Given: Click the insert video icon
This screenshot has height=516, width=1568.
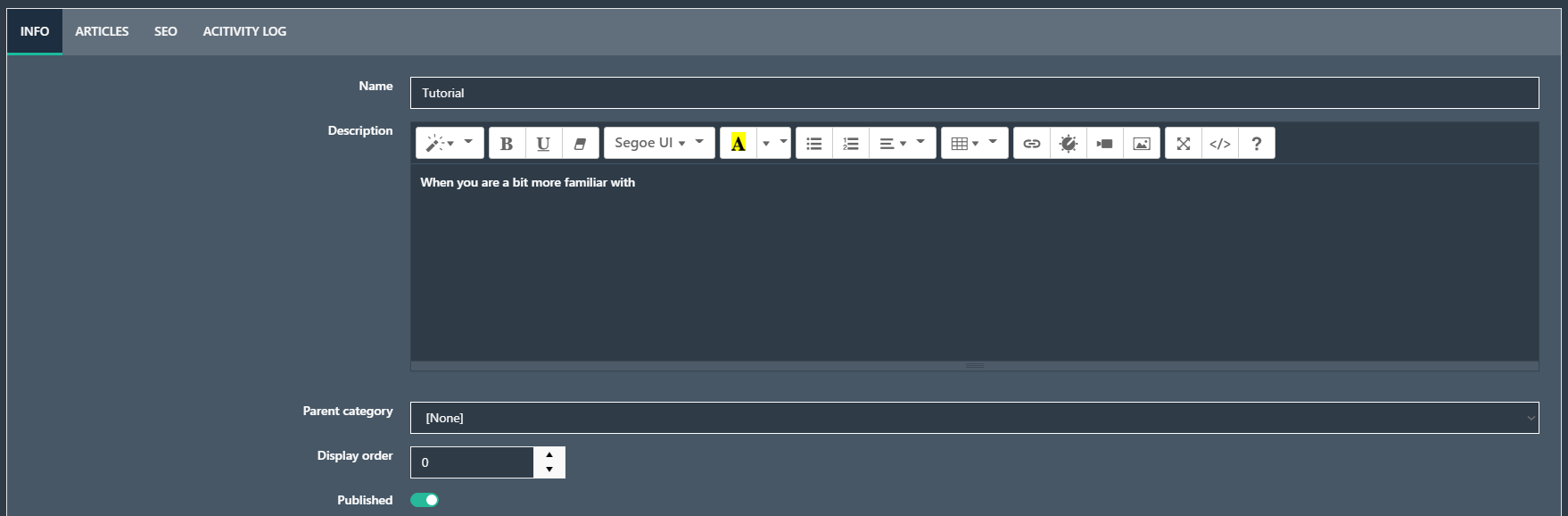Looking at the screenshot, I should [x=1104, y=143].
